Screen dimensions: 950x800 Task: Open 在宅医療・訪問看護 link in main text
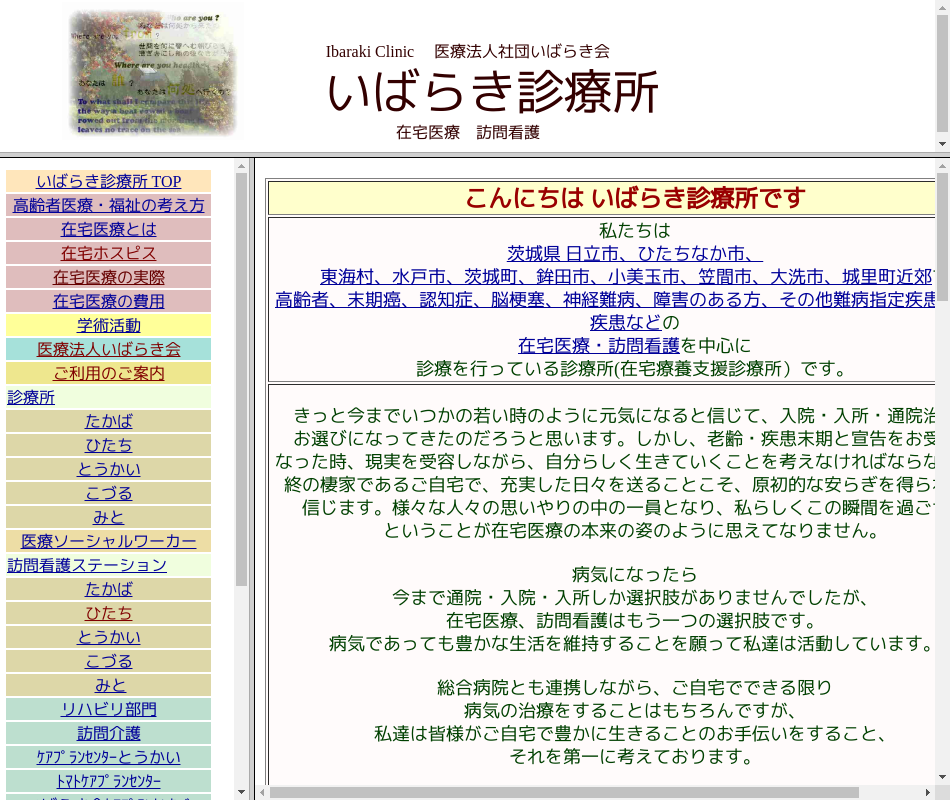coord(598,345)
